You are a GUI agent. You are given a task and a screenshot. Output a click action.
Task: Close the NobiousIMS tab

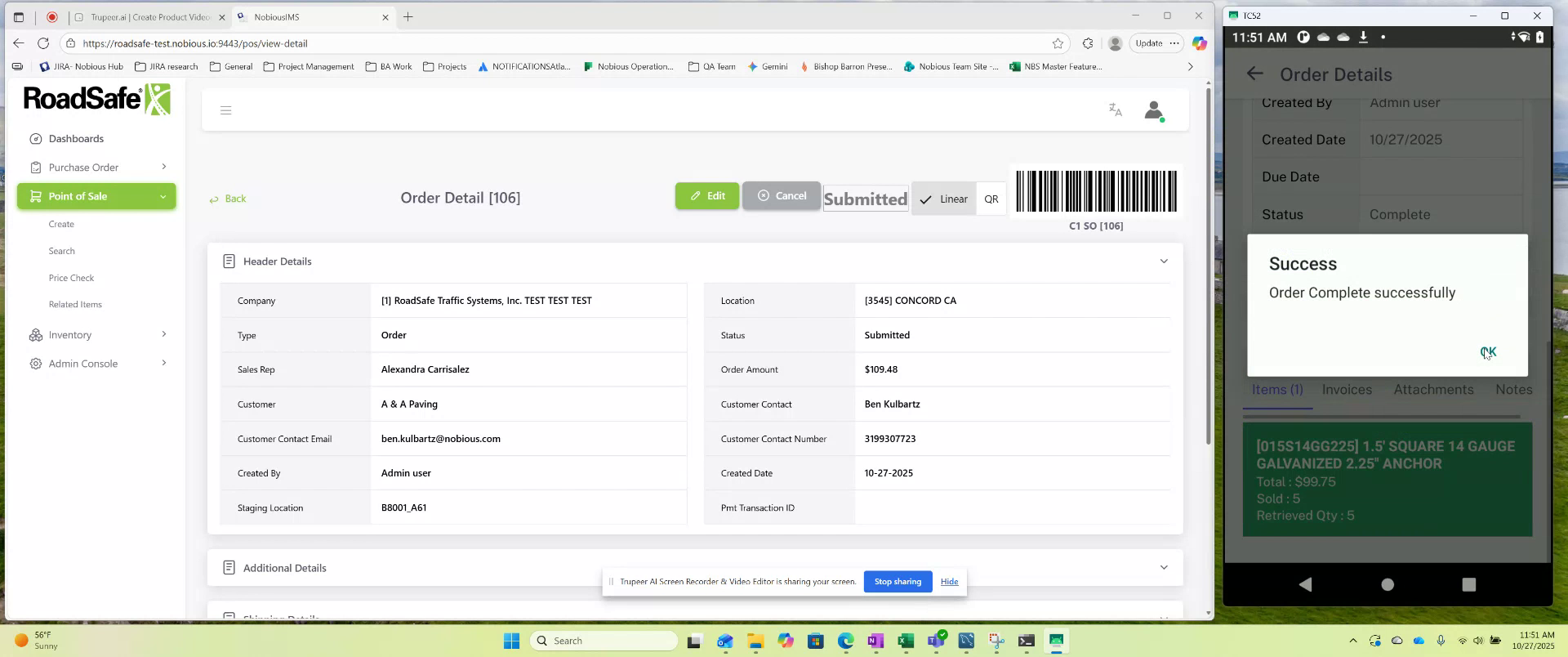point(385,17)
